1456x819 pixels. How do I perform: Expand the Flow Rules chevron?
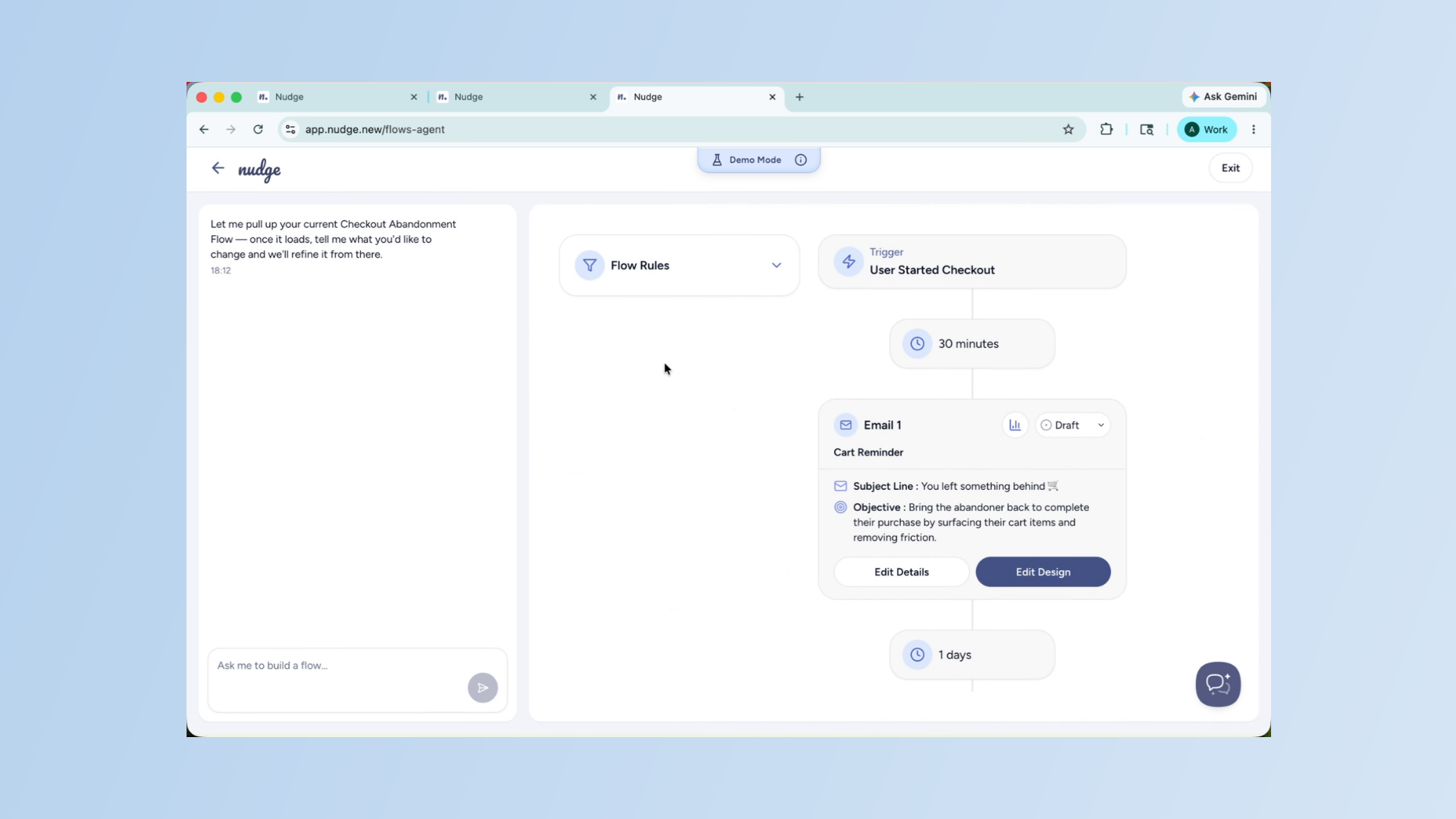click(777, 265)
